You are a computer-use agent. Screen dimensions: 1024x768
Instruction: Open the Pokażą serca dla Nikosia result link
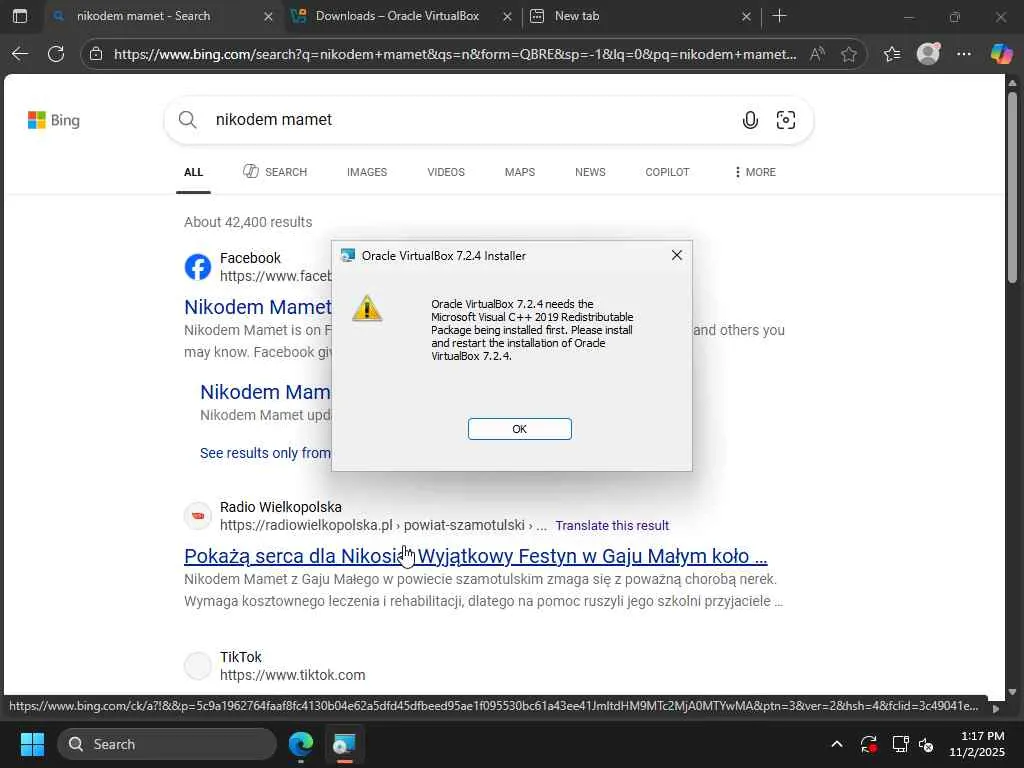click(475, 556)
